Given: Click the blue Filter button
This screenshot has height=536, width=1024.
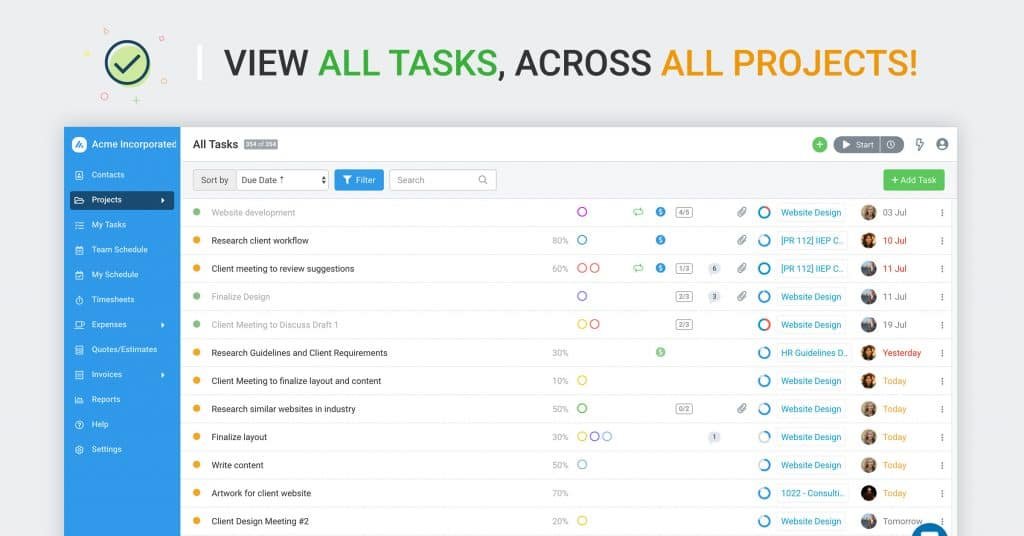Looking at the screenshot, I should tap(358, 180).
